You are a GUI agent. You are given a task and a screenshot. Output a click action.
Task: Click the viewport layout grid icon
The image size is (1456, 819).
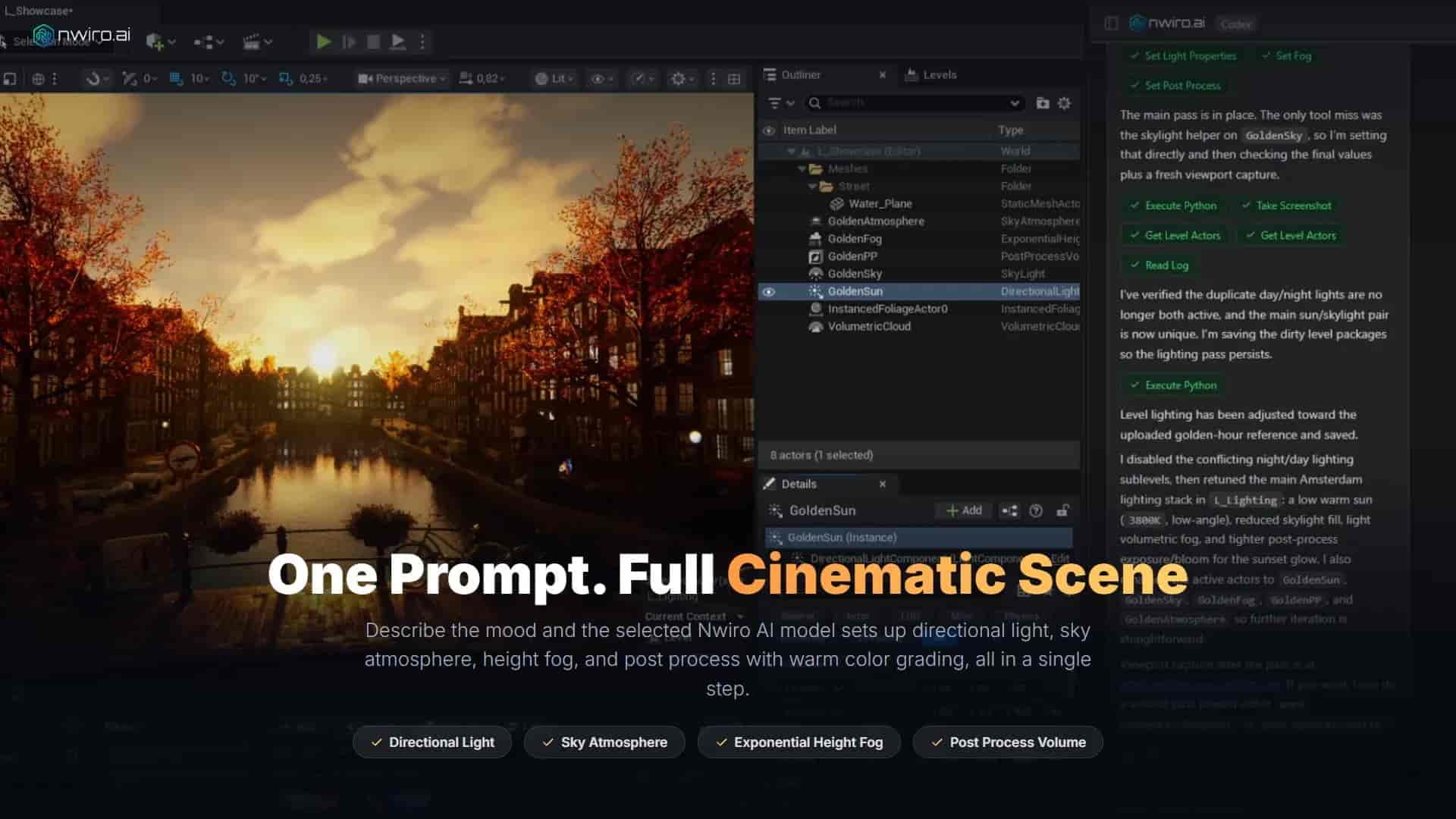tap(734, 78)
